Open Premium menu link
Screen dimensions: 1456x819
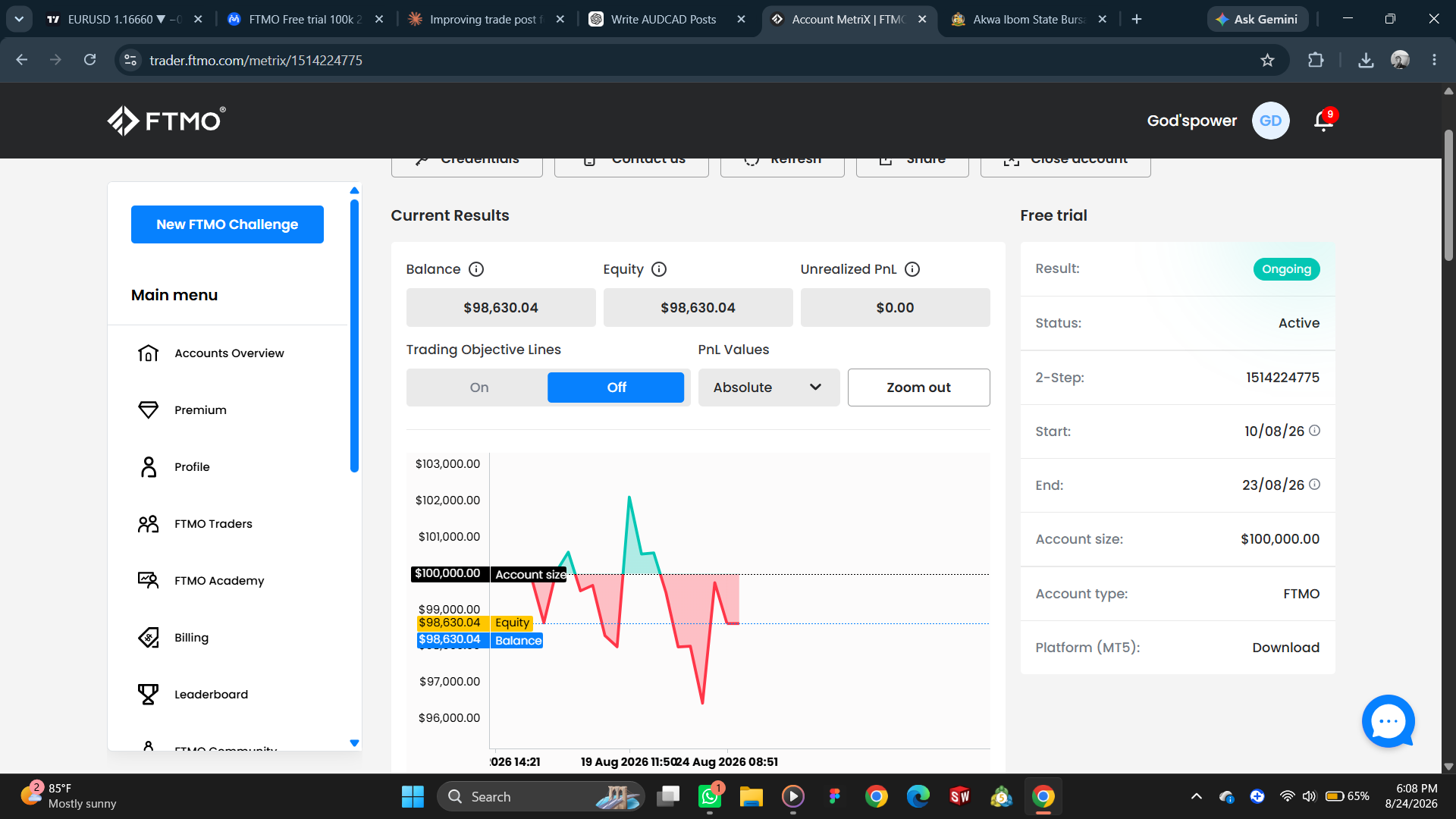(x=200, y=410)
